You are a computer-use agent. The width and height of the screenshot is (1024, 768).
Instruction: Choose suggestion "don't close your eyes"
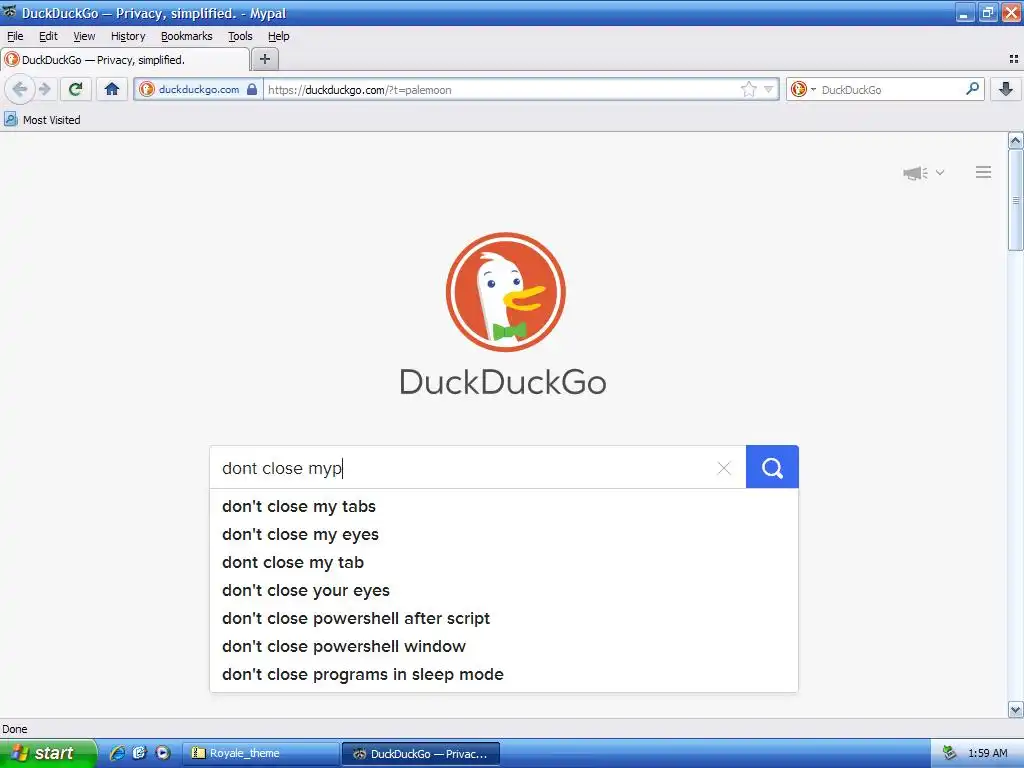[x=504, y=590]
